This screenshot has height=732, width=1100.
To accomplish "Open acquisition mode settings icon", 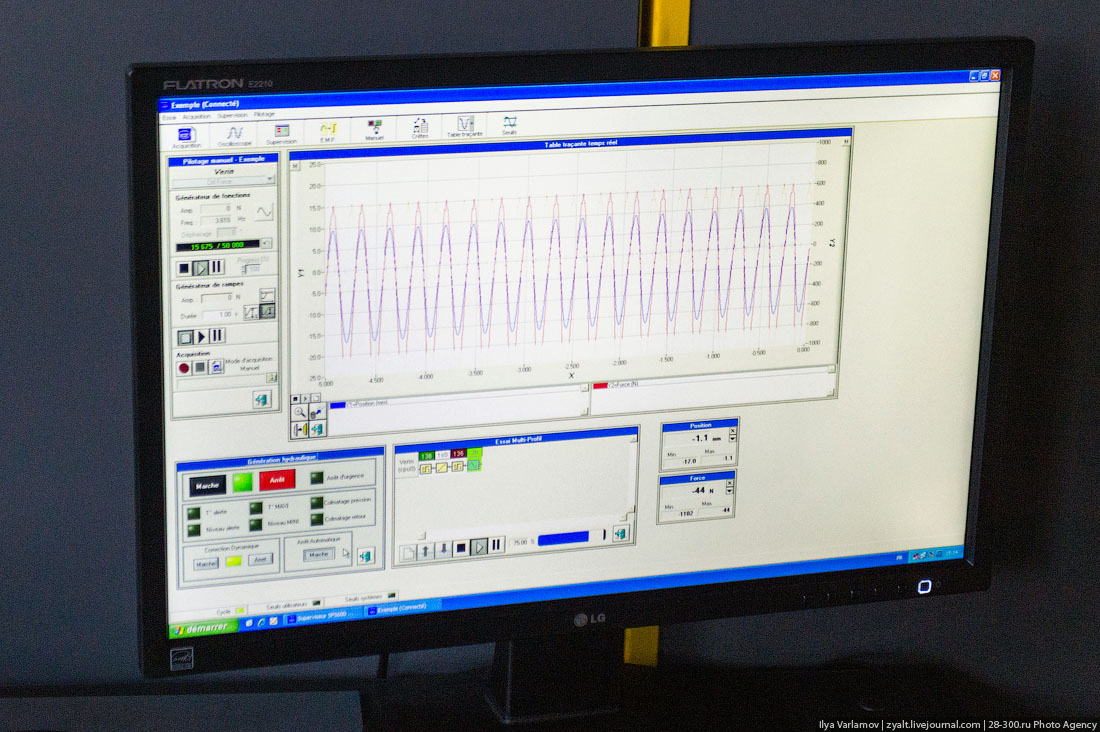I will (216, 366).
